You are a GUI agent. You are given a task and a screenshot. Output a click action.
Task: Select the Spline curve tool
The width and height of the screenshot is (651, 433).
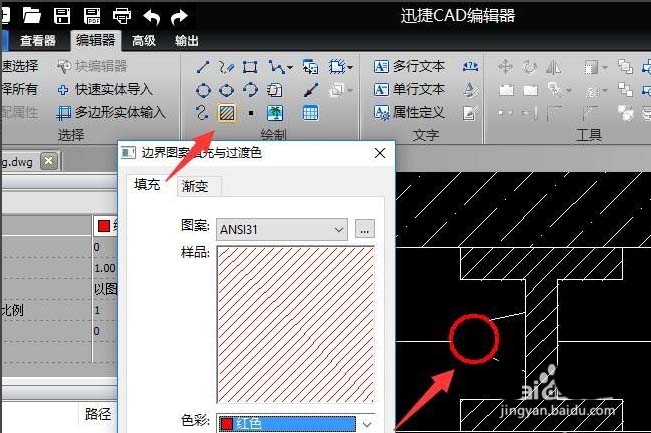pos(202,113)
